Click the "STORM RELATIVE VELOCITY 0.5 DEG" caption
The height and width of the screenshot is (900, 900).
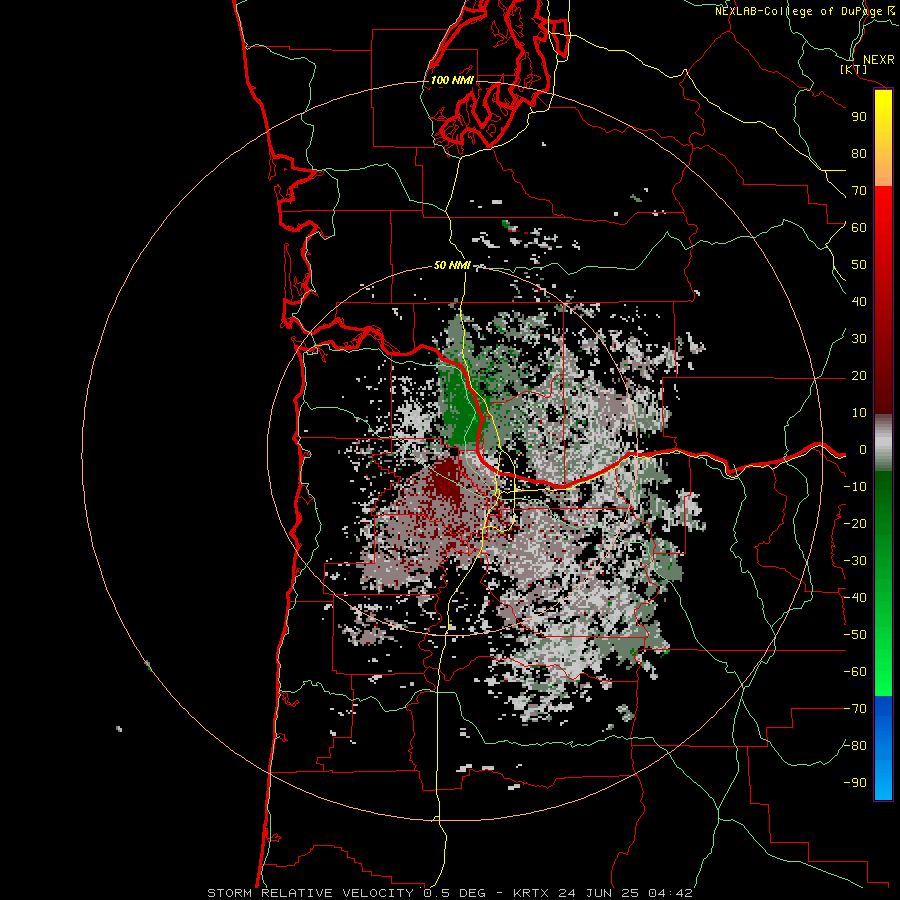pyautogui.click(x=346, y=893)
